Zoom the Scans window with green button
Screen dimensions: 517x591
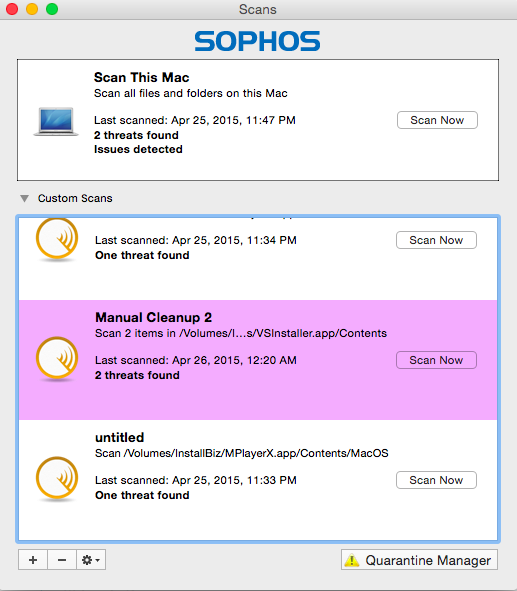point(52,9)
